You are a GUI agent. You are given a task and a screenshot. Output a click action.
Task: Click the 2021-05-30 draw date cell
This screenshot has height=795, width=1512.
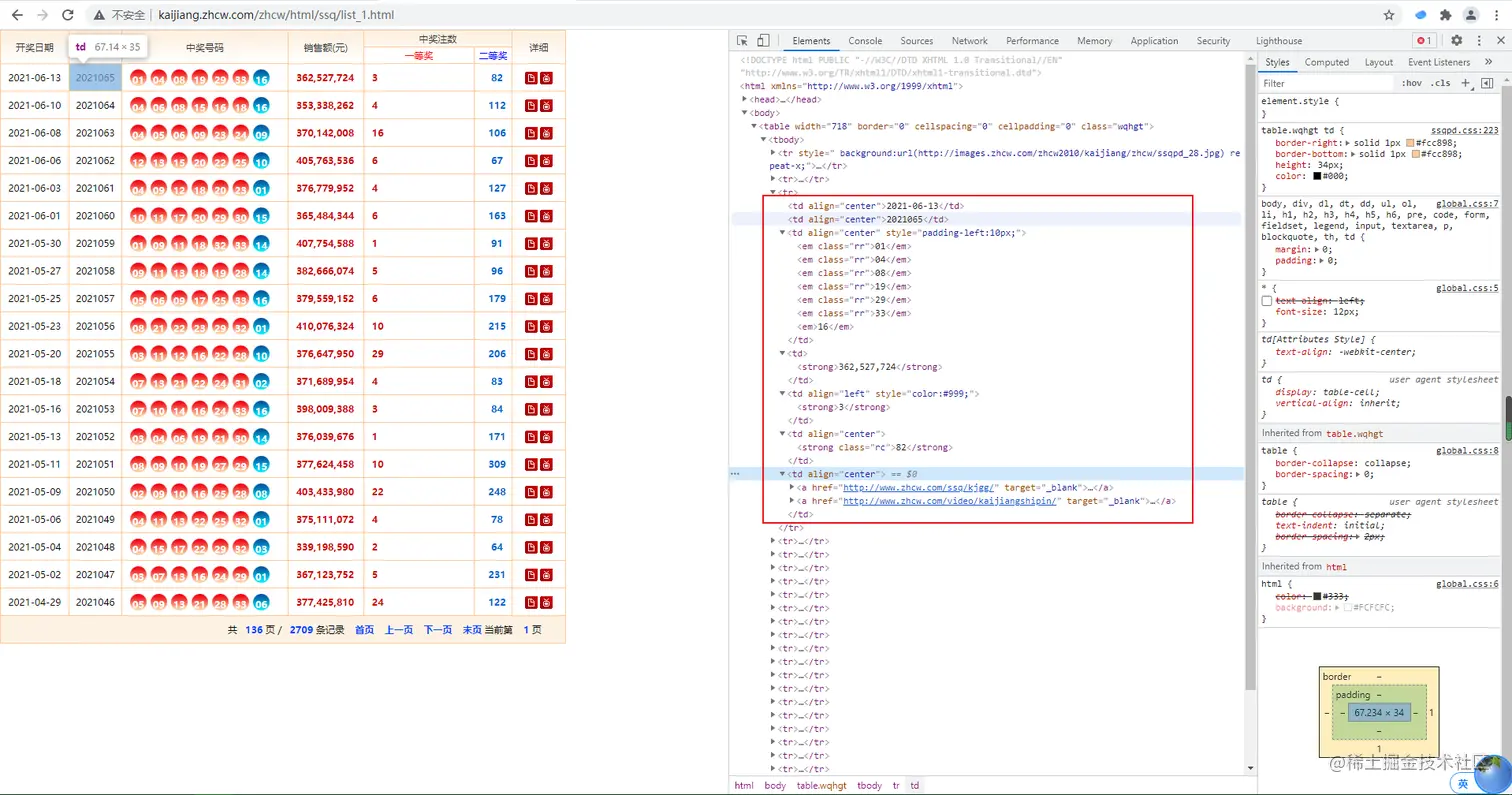point(34,243)
